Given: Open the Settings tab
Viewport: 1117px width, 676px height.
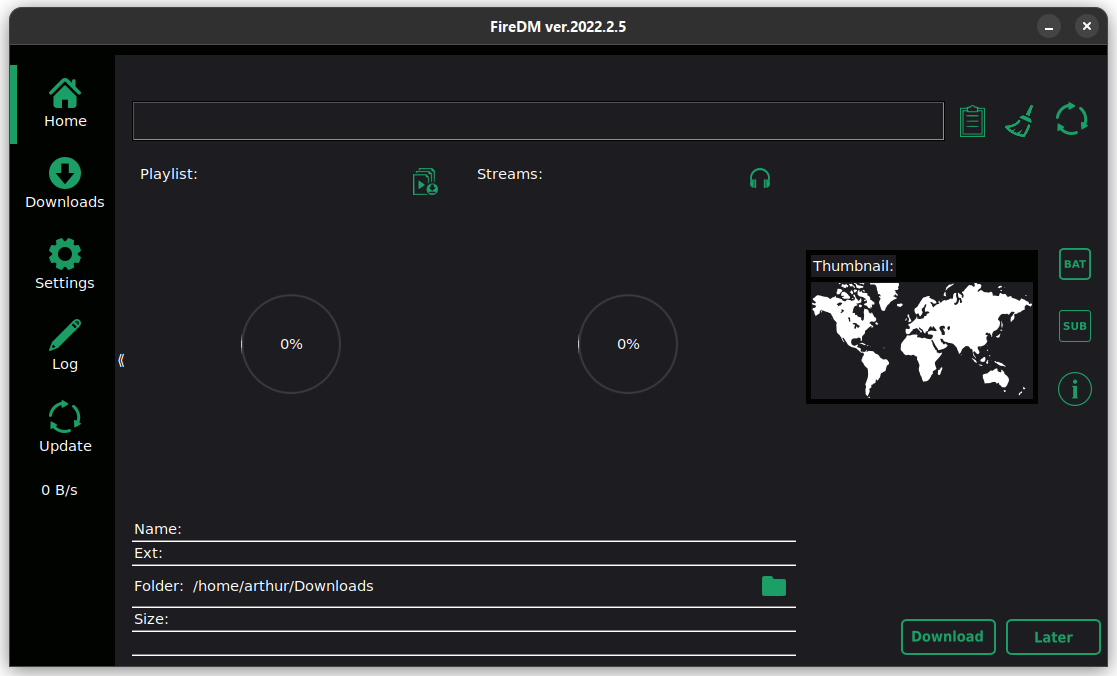Looking at the screenshot, I should pyautogui.click(x=65, y=264).
